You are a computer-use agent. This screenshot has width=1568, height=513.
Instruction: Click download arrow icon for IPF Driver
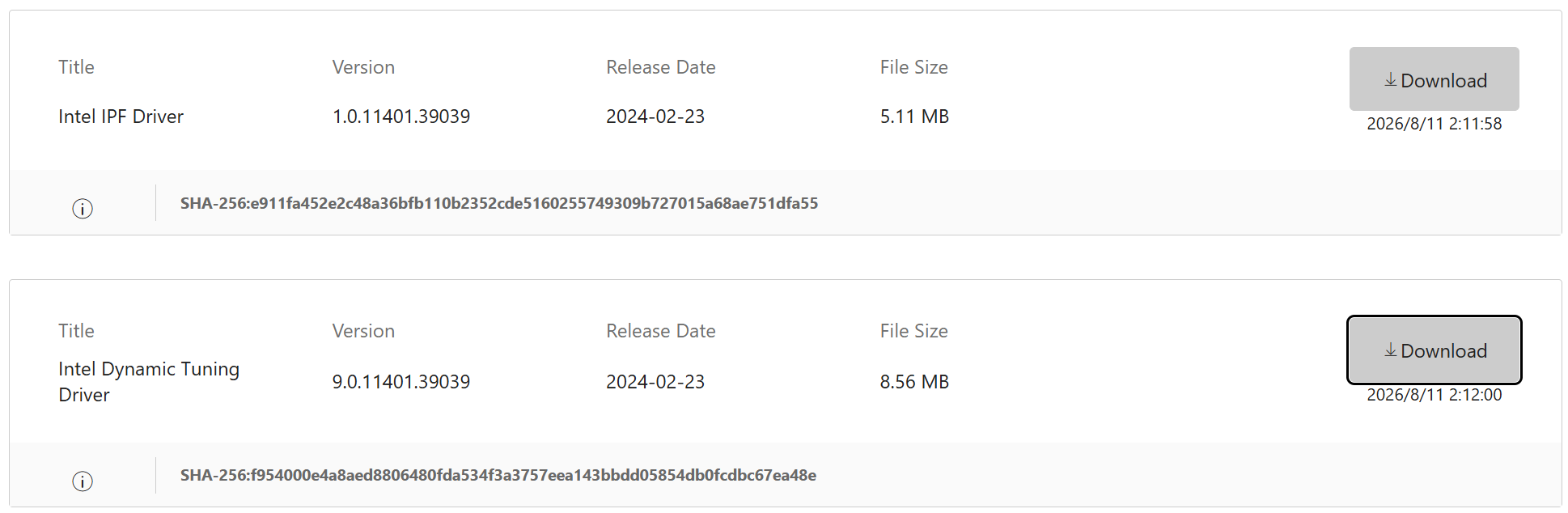pos(1390,79)
